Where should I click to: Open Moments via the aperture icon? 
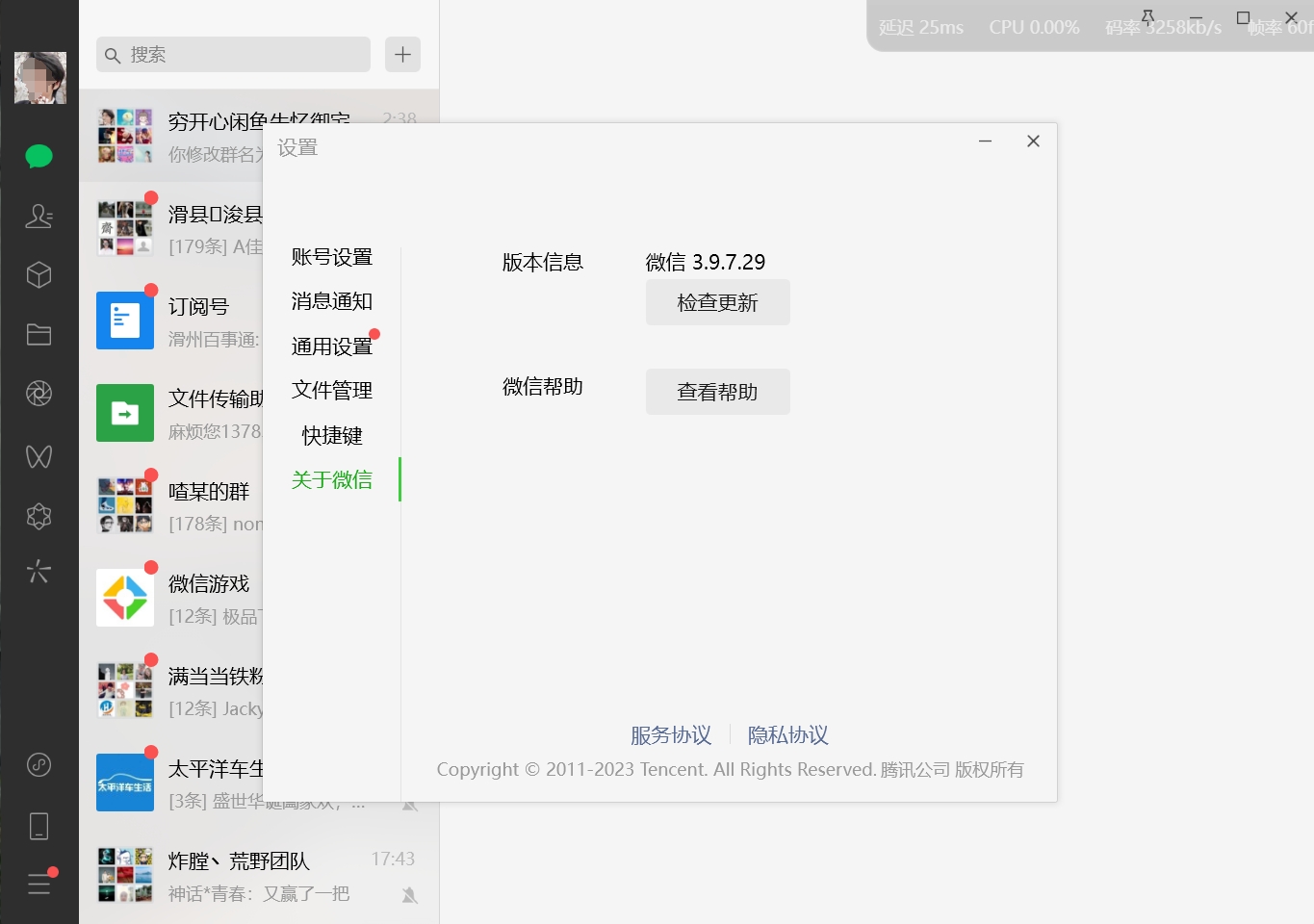pyautogui.click(x=39, y=393)
